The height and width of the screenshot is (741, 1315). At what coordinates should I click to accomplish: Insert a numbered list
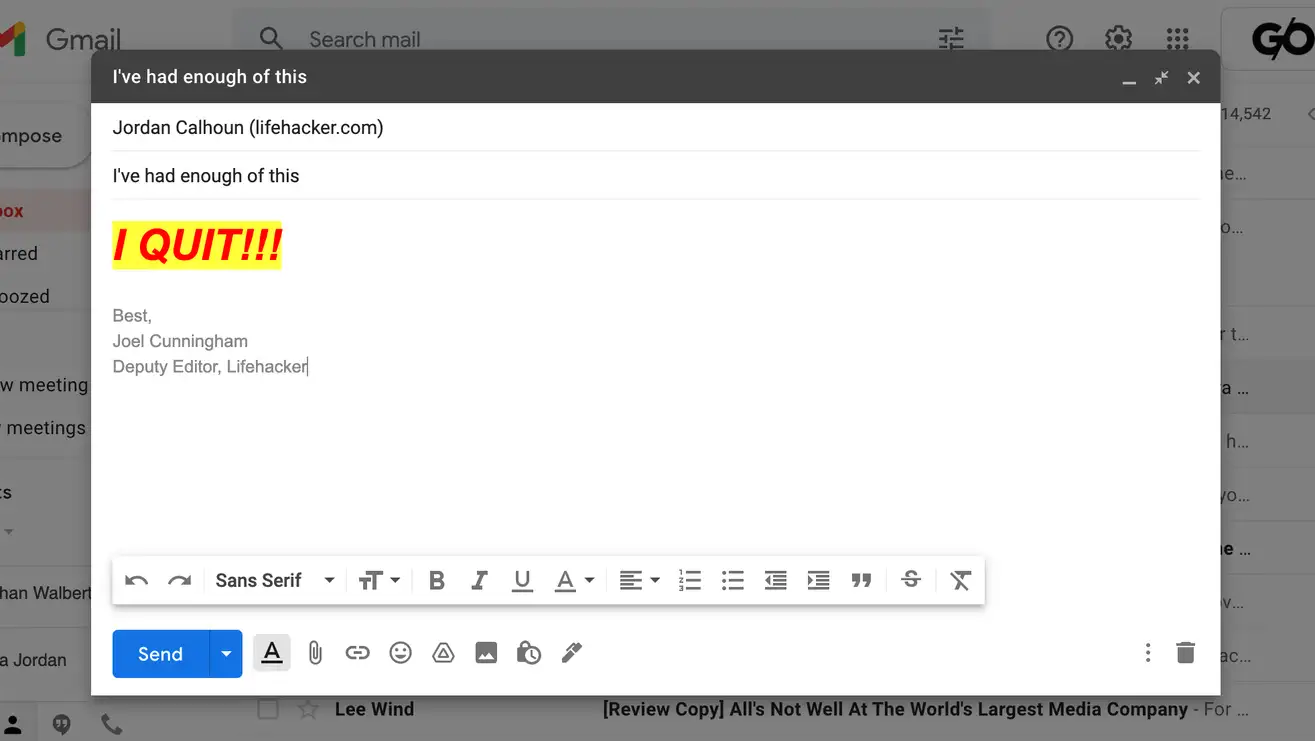pos(690,580)
